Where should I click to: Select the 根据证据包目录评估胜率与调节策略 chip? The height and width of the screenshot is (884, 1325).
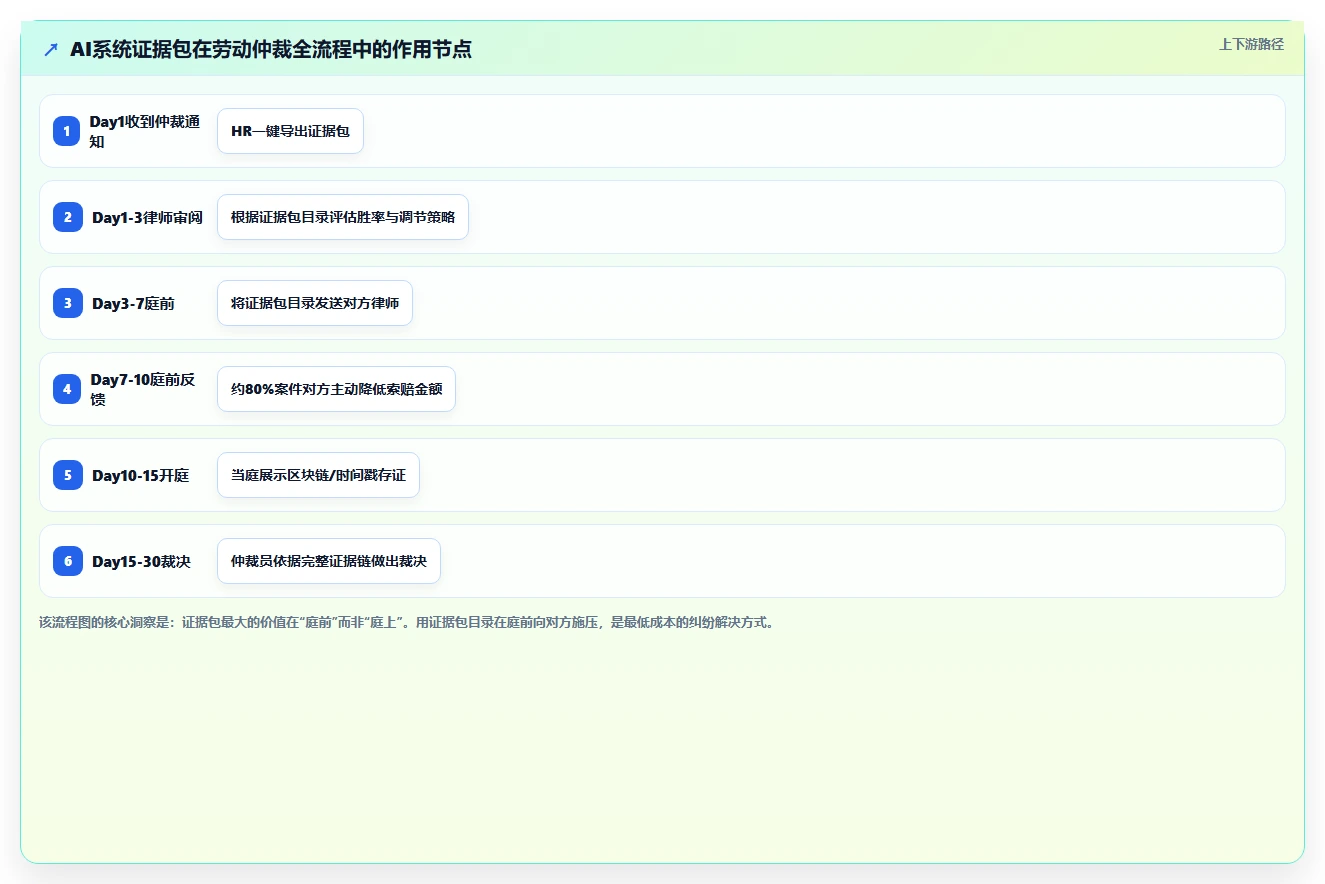pyautogui.click(x=342, y=217)
